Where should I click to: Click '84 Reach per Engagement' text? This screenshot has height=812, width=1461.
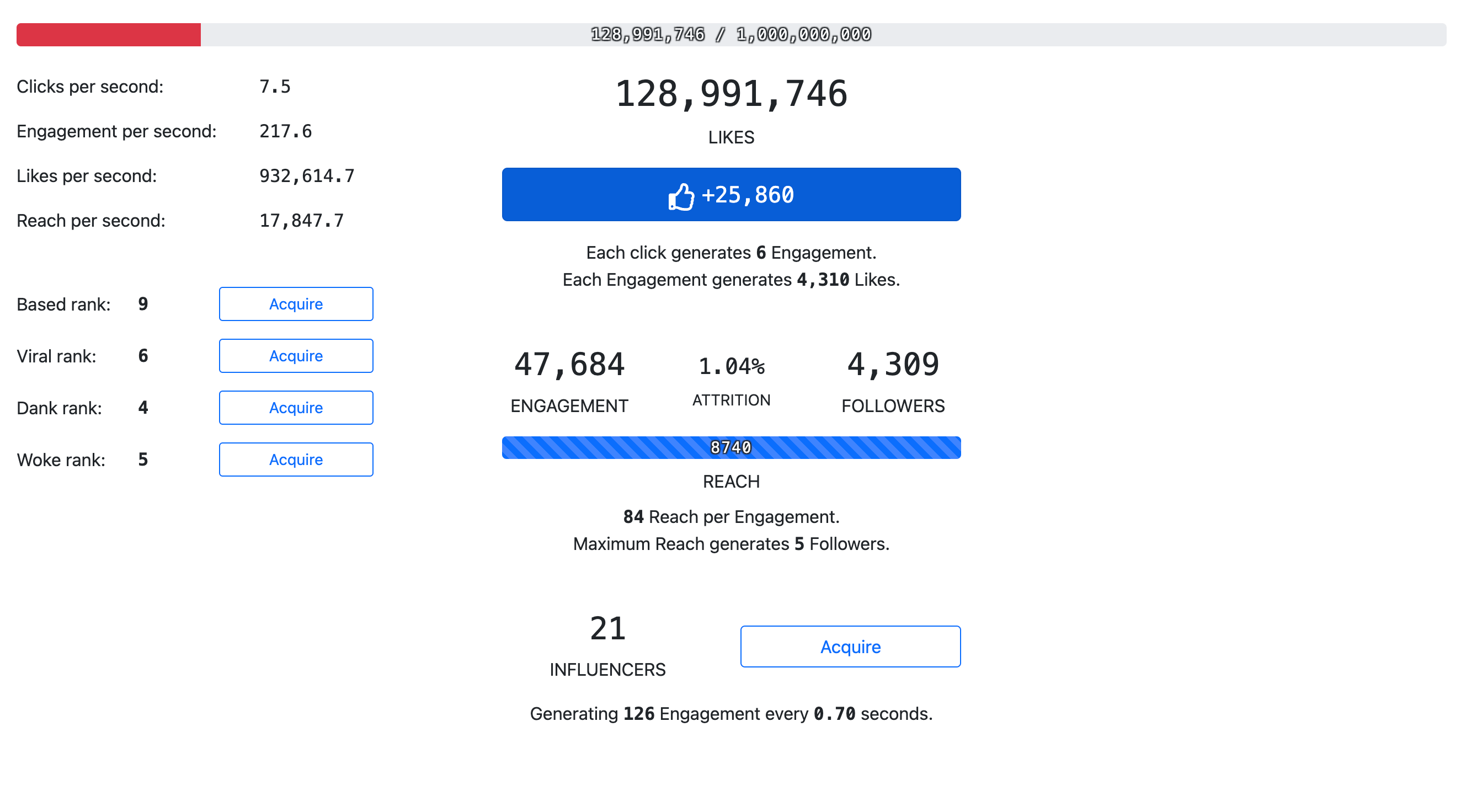(731, 517)
